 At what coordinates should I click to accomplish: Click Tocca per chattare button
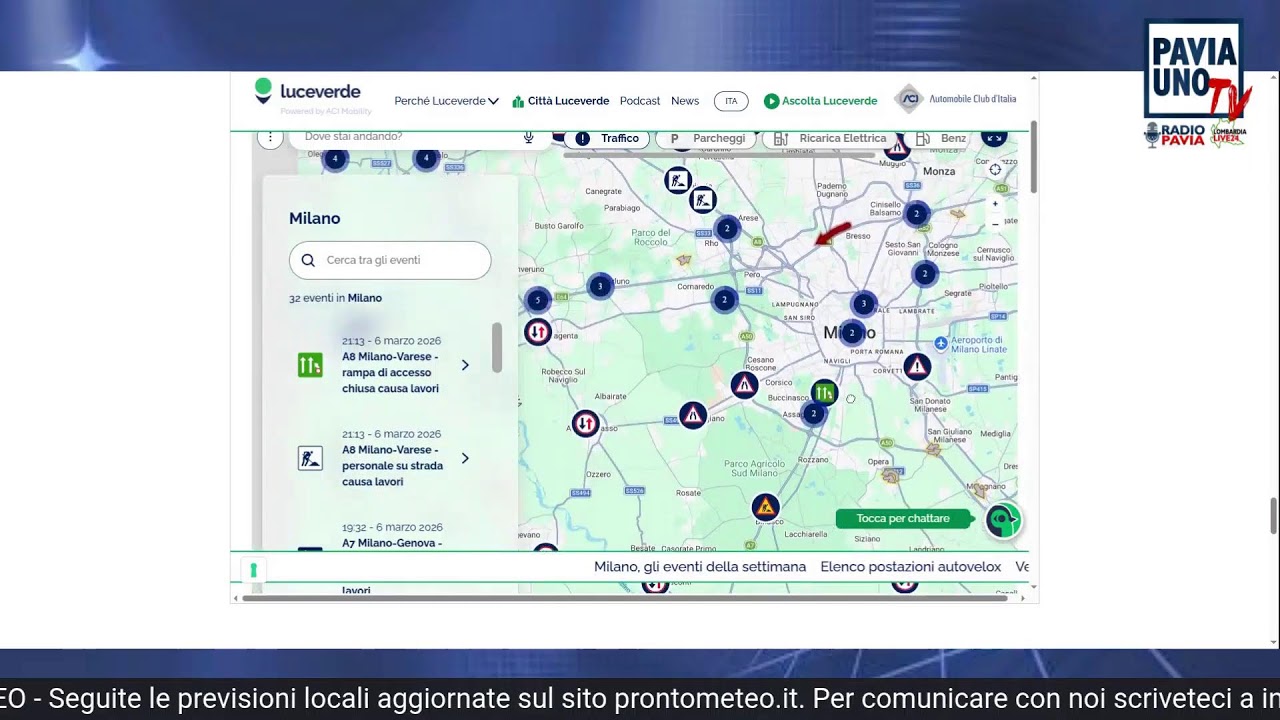point(903,518)
